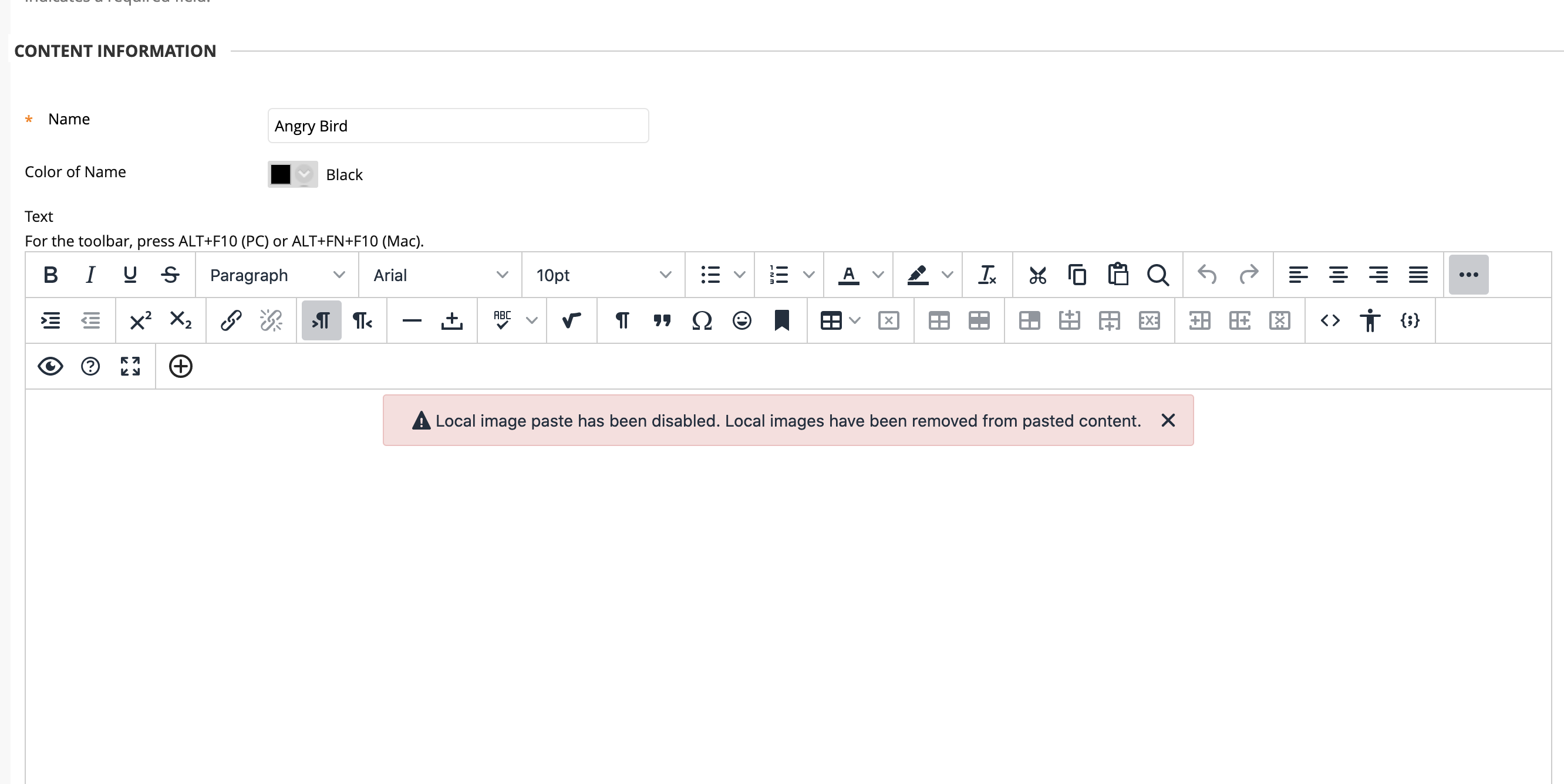Align text left
This screenshot has height=784, width=1564.
pos(1298,275)
